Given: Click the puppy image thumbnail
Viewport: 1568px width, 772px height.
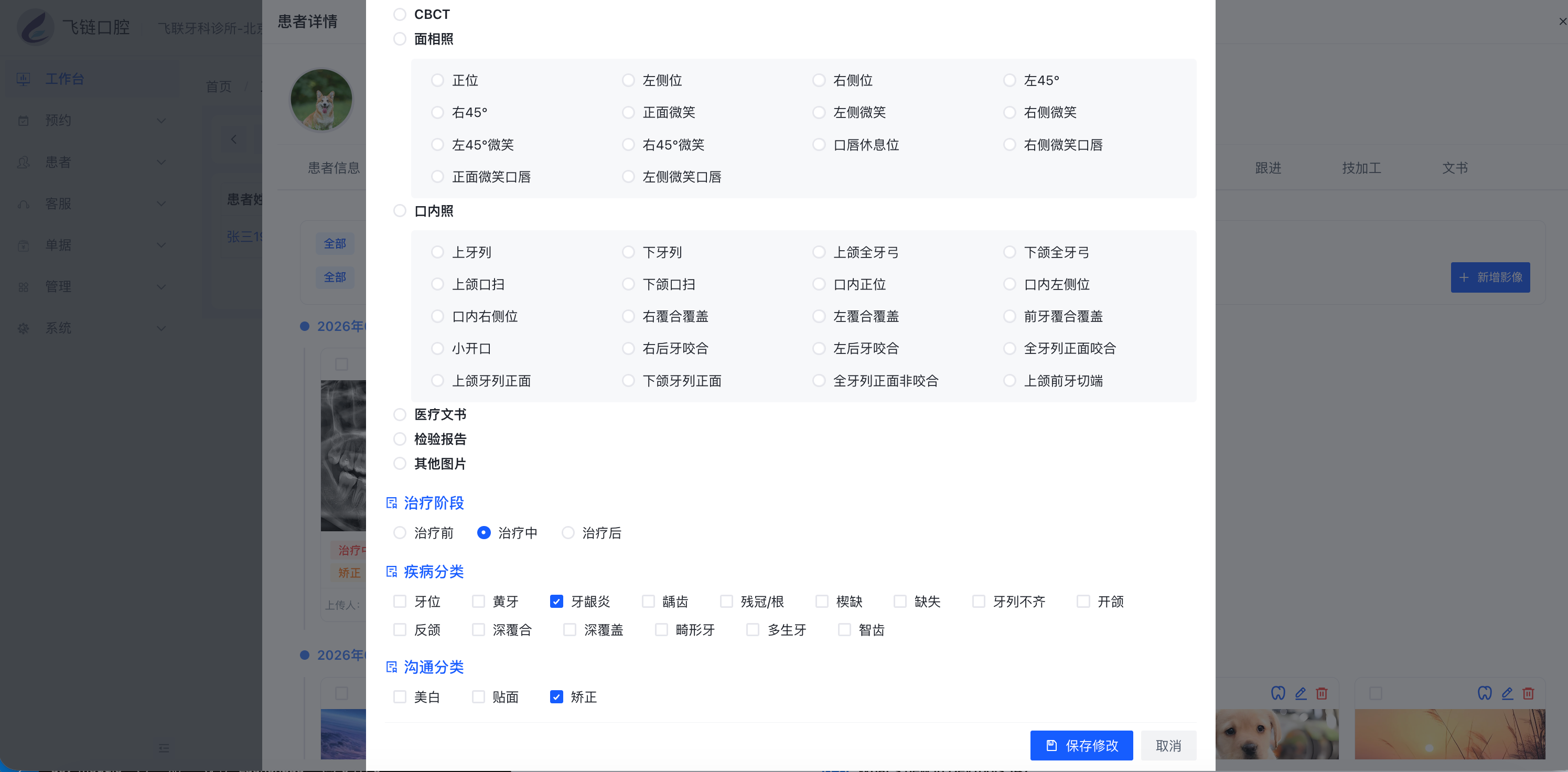Looking at the screenshot, I should [1277, 734].
